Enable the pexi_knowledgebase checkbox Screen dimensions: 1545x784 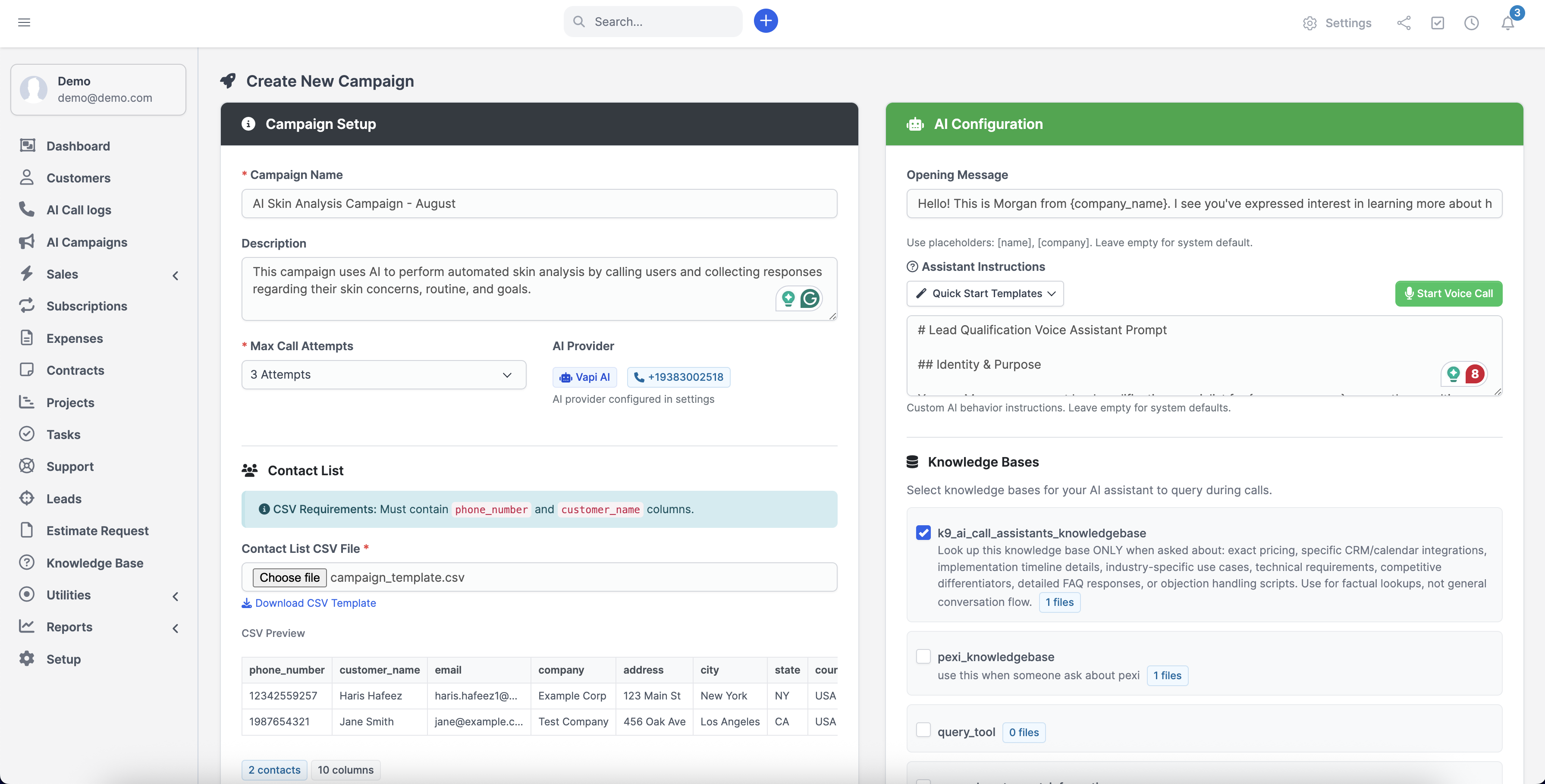coord(923,656)
